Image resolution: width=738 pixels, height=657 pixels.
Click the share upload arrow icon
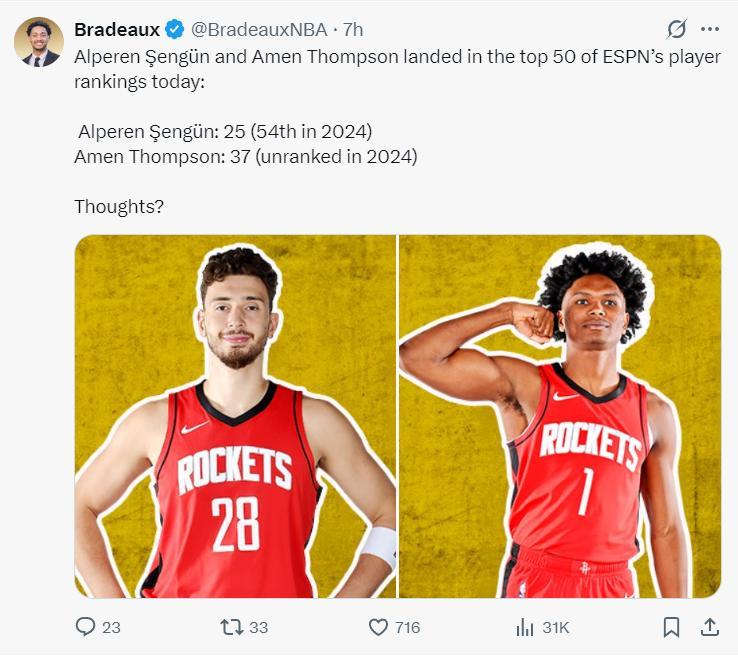click(x=709, y=627)
